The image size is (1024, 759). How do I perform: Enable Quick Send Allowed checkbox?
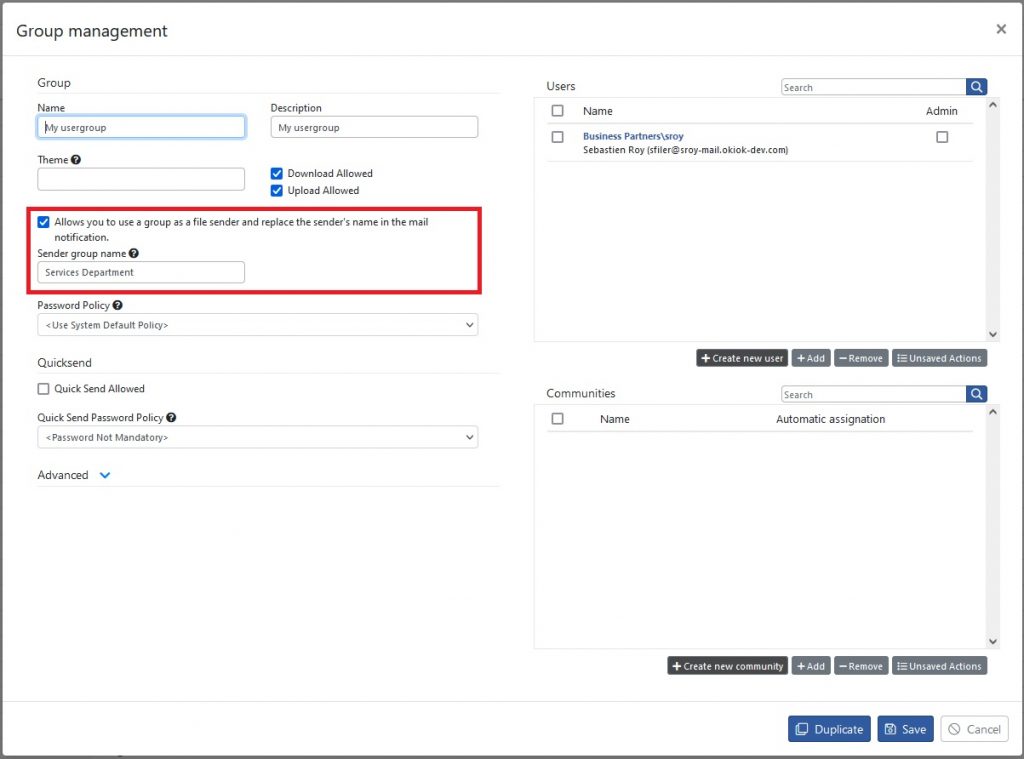click(x=44, y=389)
